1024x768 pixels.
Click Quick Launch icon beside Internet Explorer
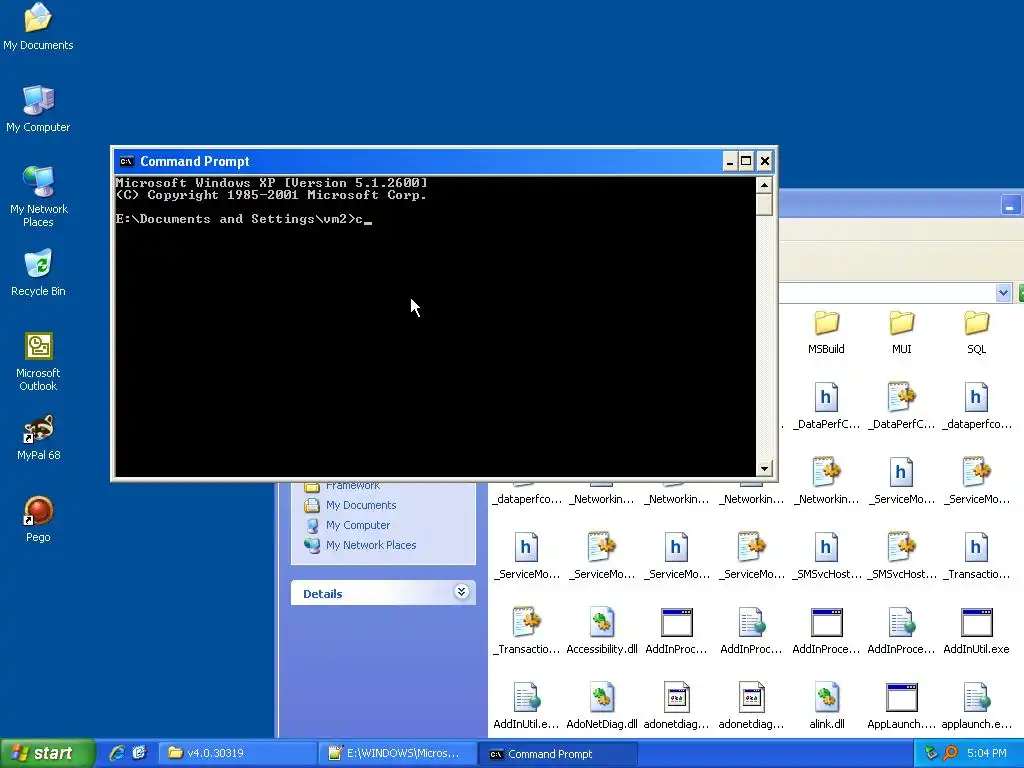click(x=139, y=753)
